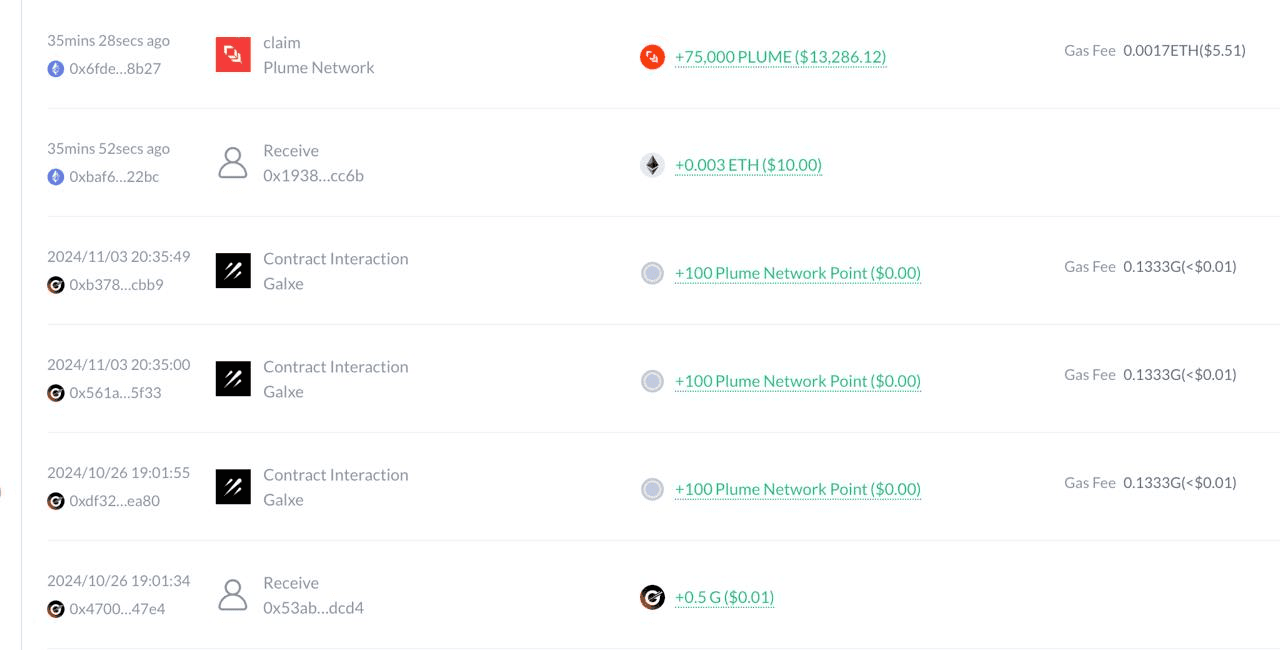The width and height of the screenshot is (1280, 650).
Task: Click the red Plume Network protocol icon
Action: point(233,54)
